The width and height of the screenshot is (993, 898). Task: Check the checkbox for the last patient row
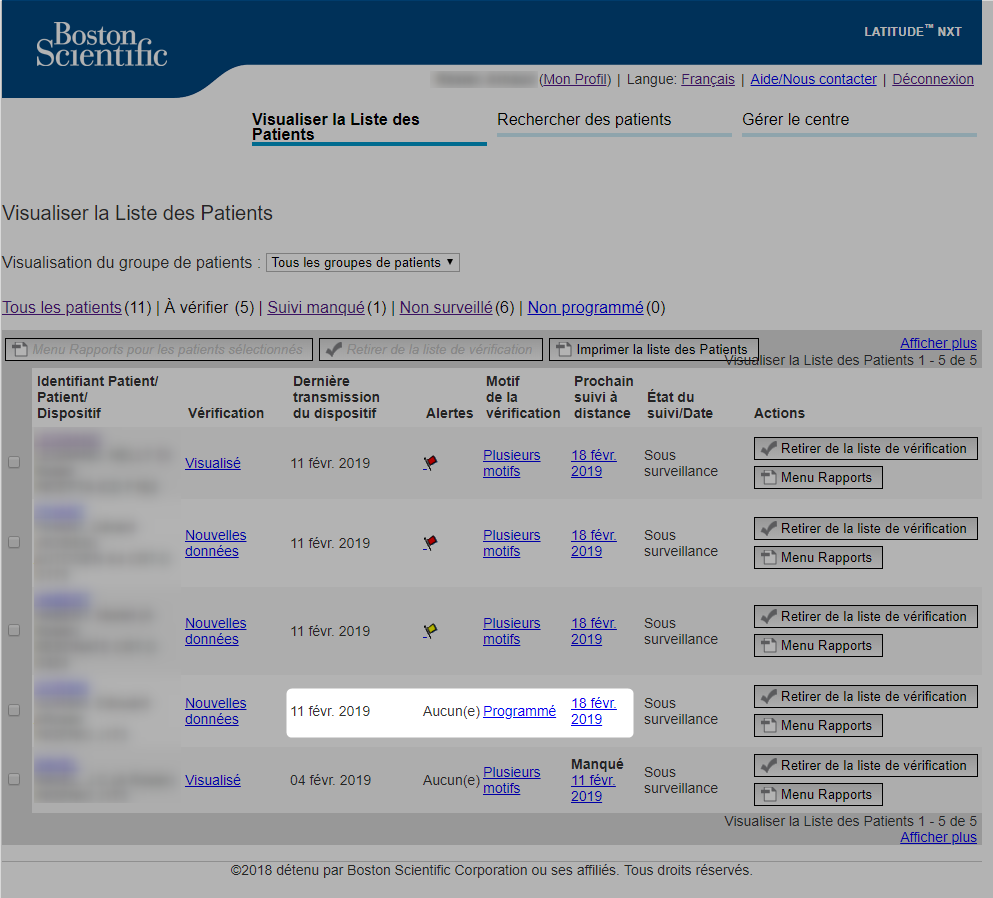[14, 779]
